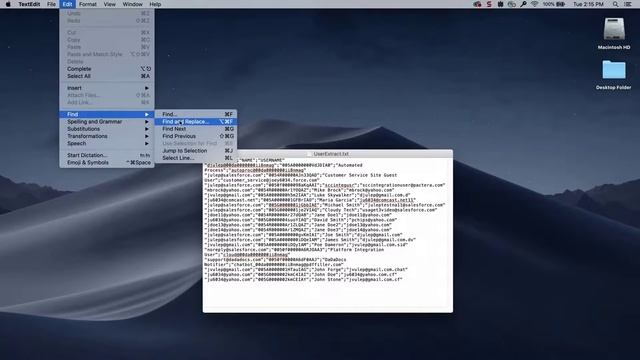
Task: Click the line containing "Customer Service Site Guest"
Action: click(301, 175)
